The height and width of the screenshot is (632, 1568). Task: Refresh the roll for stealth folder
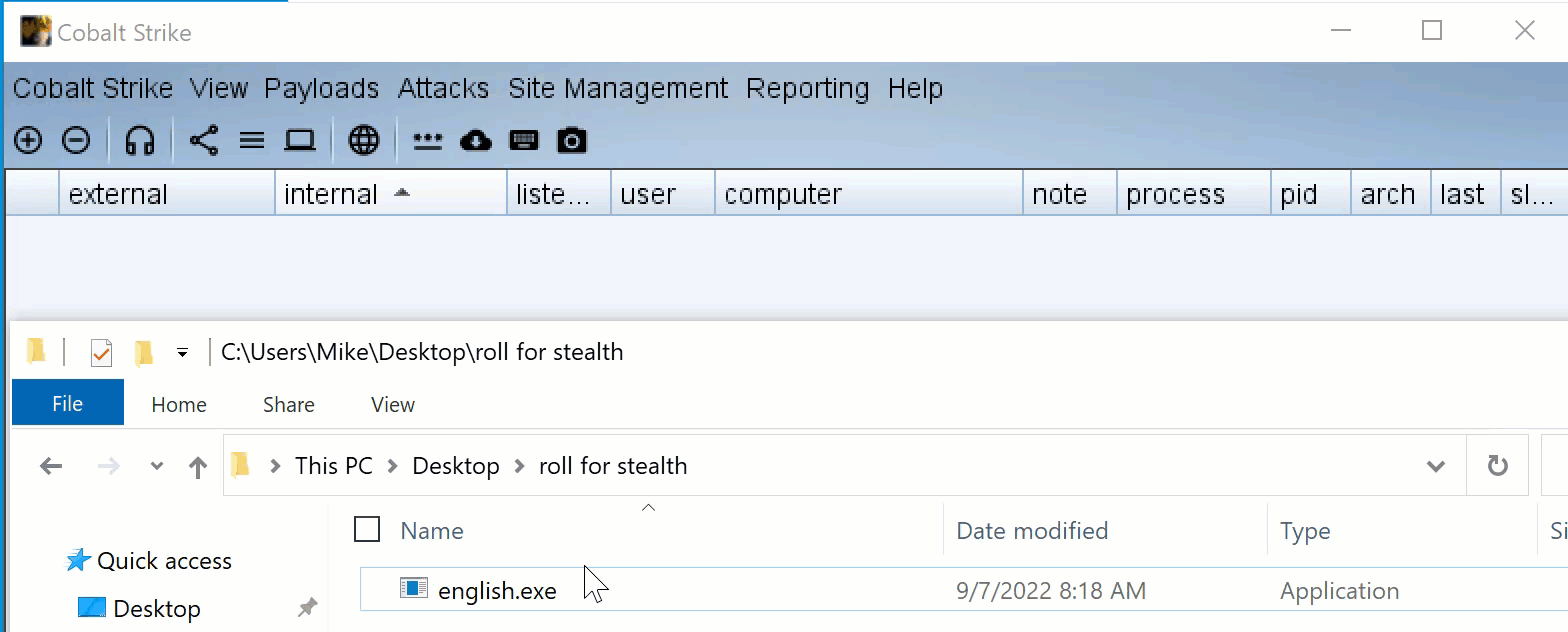click(x=1497, y=466)
